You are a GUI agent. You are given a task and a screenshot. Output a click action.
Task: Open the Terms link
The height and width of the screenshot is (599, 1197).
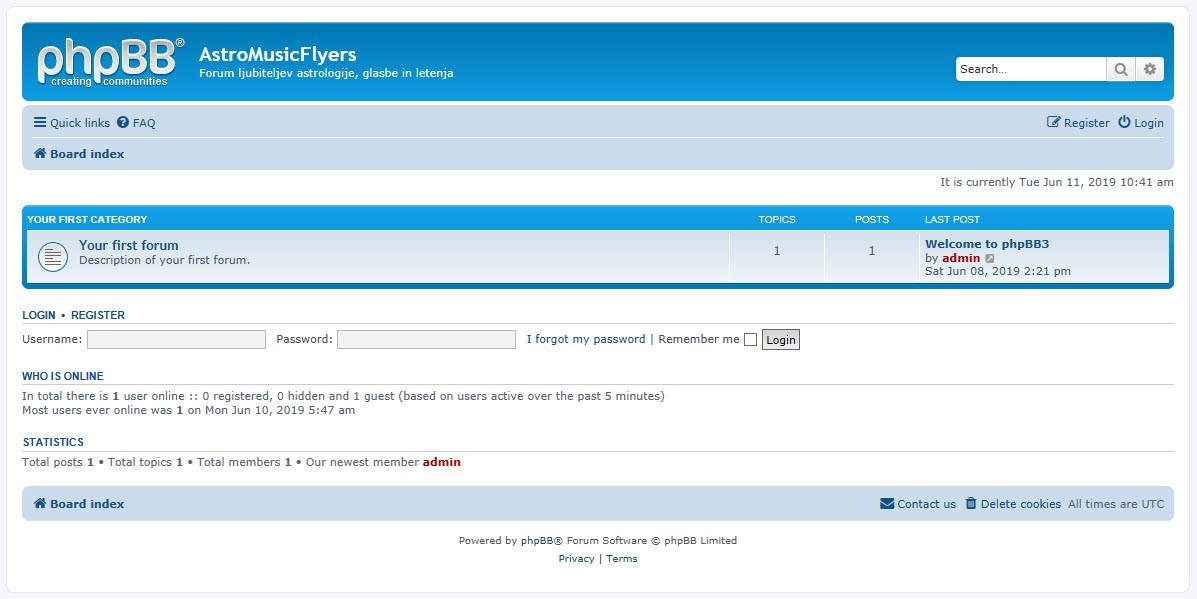tap(621, 559)
